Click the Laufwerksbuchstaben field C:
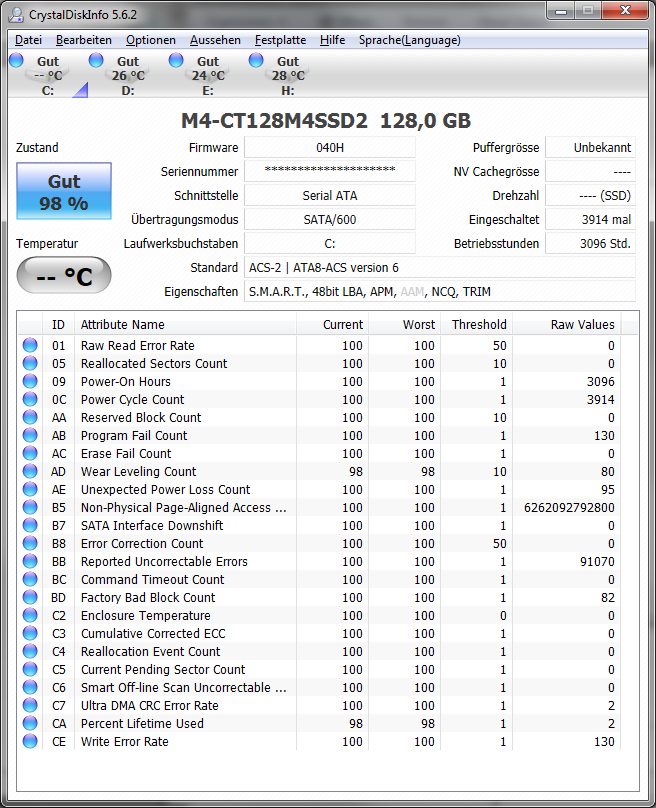Image resolution: width=656 pixels, height=808 pixels. coord(330,244)
